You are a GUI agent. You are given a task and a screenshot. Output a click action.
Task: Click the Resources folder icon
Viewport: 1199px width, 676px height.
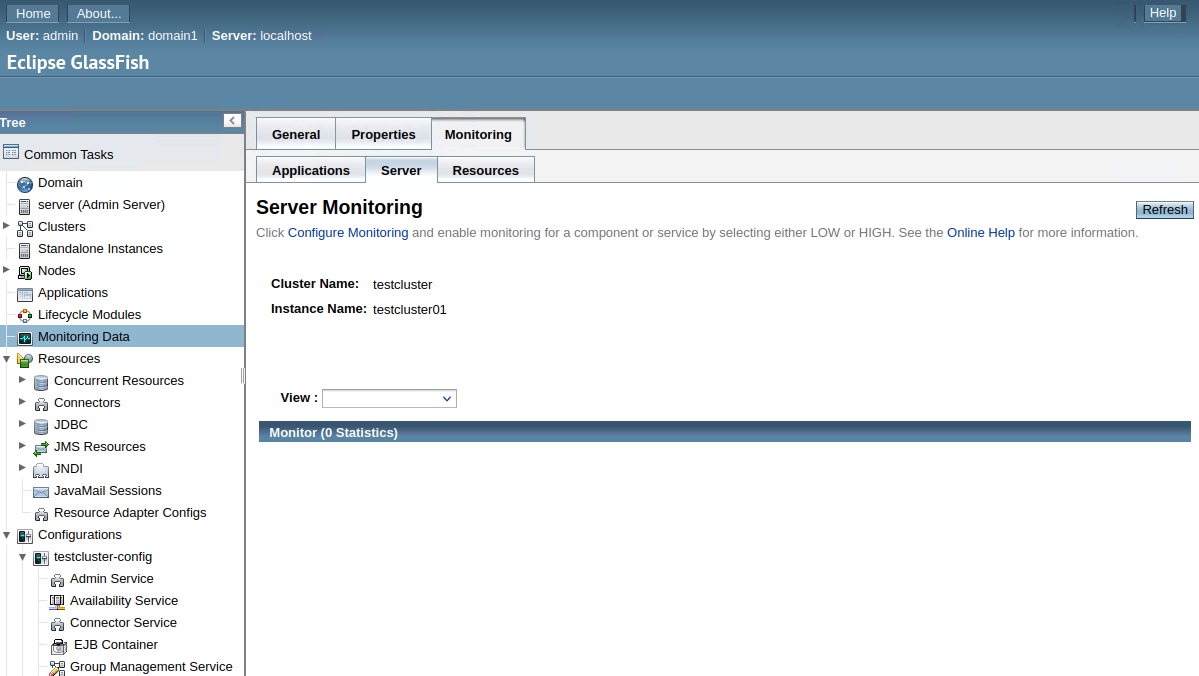[24, 360]
